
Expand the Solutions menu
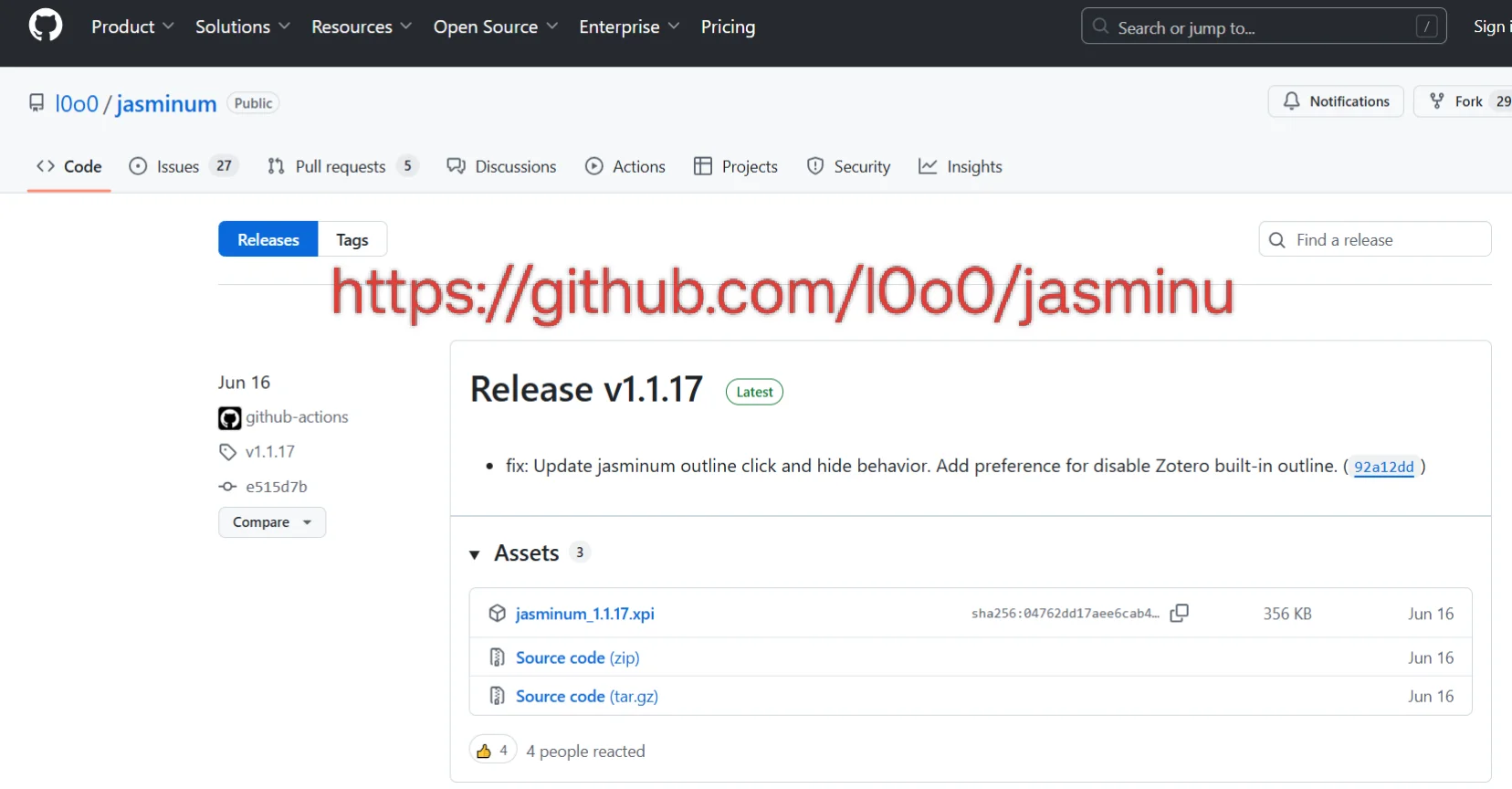point(242,26)
